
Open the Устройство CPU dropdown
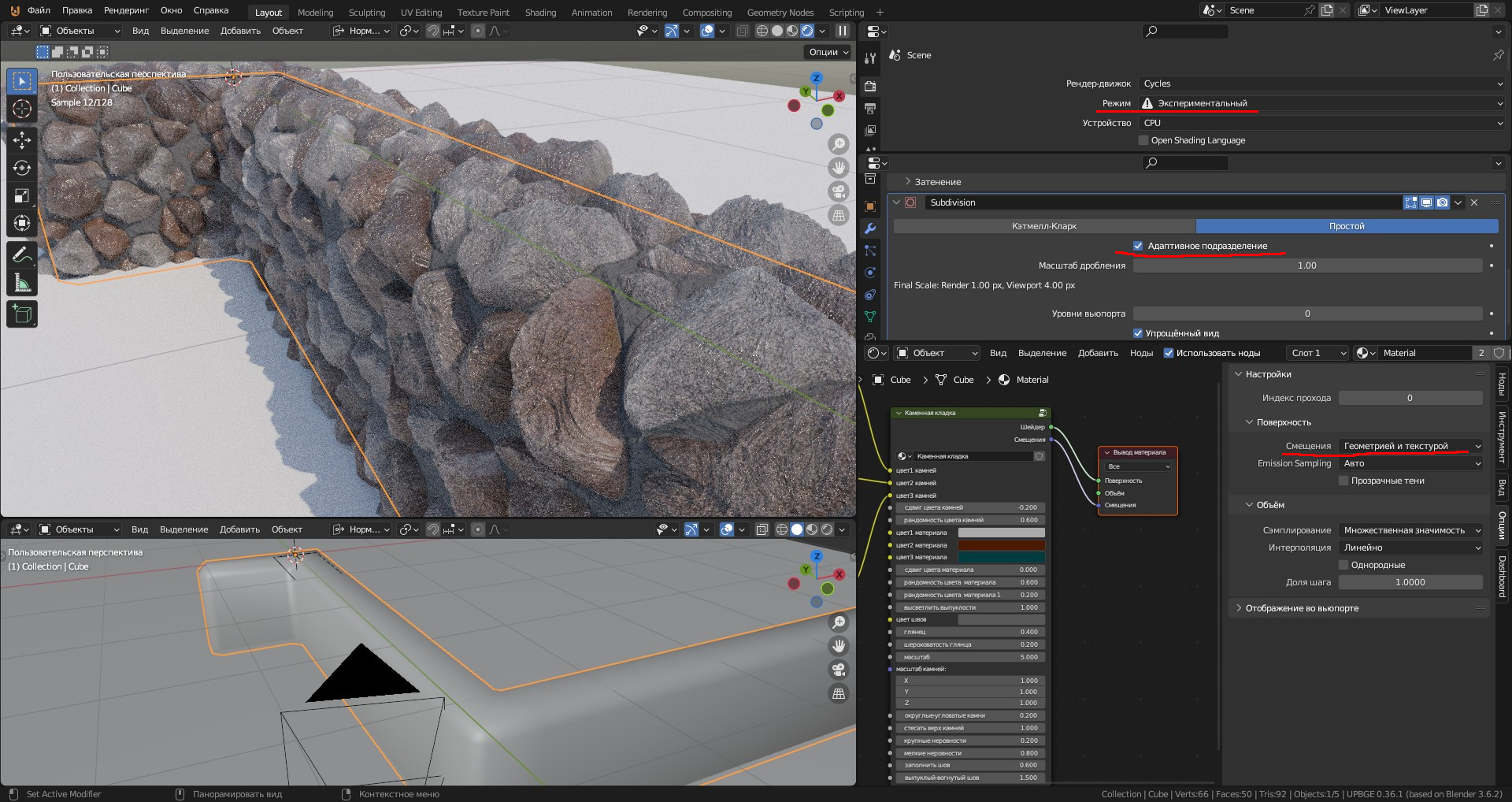(1321, 123)
